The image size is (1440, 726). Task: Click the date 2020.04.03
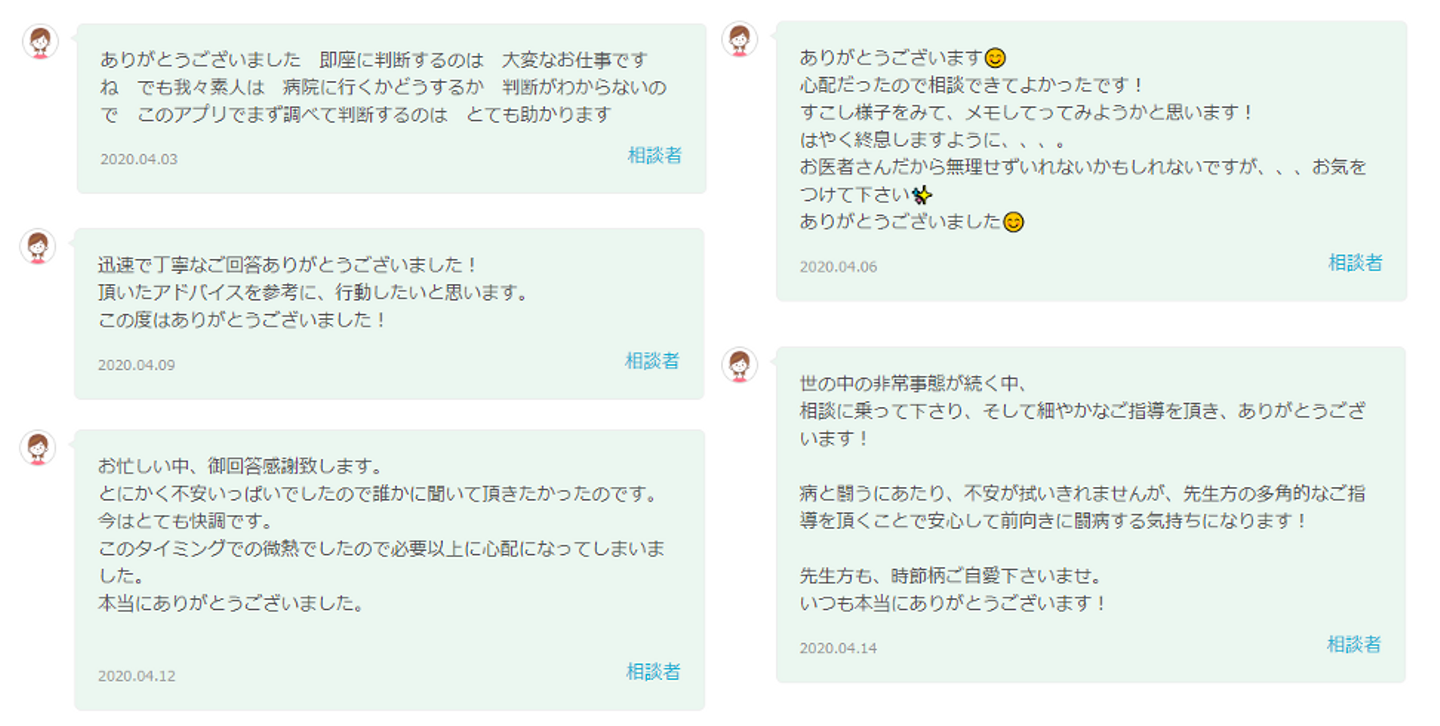point(139,159)
